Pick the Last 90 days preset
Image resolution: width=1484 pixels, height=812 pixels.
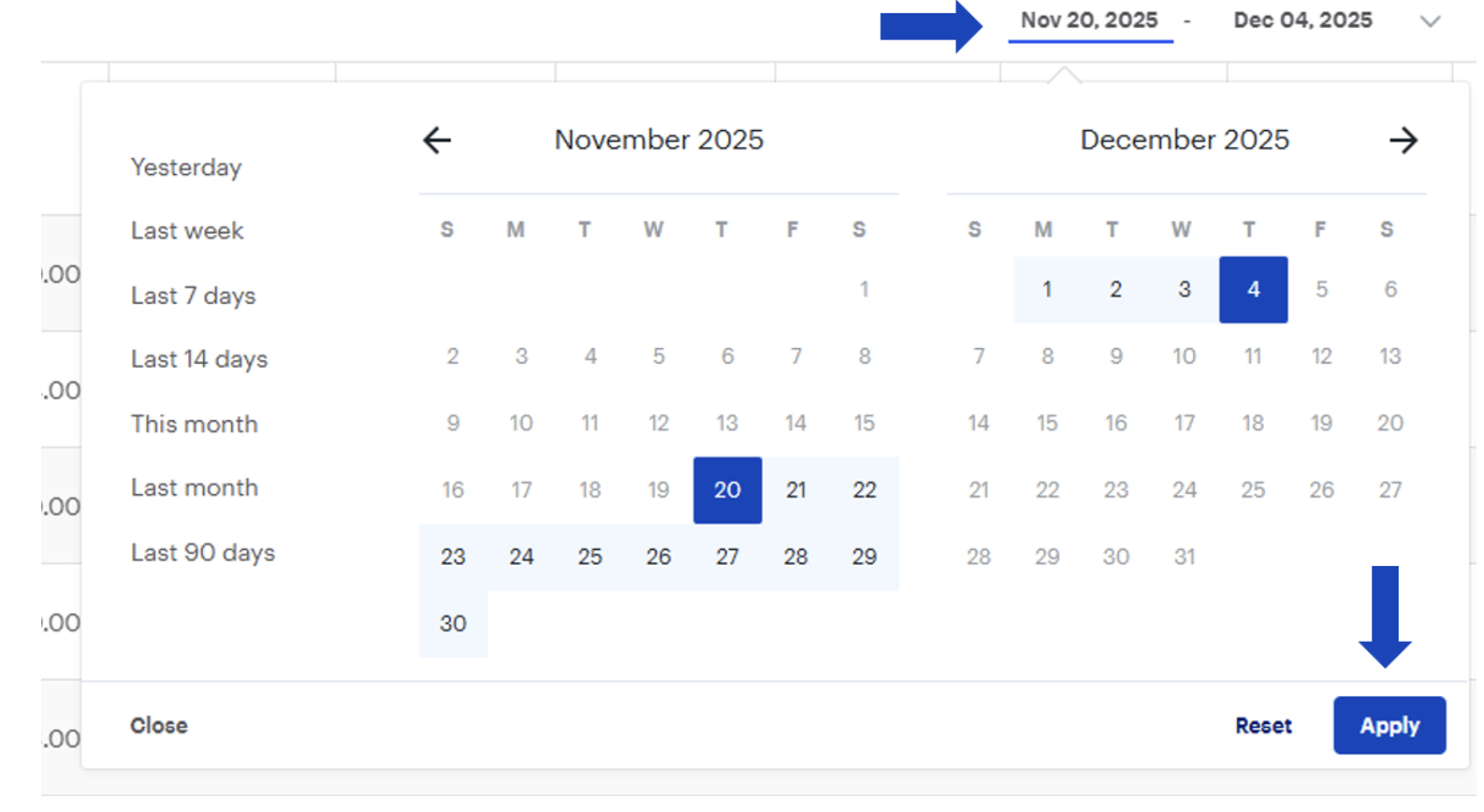tap(203, 553)
